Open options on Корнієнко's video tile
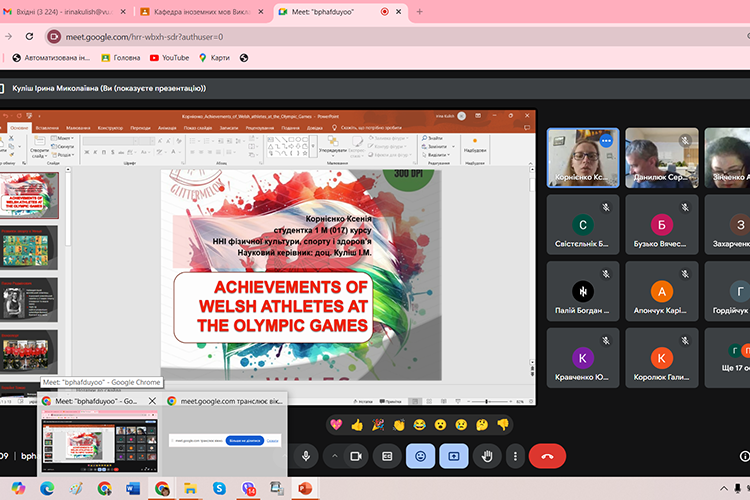The height and width of the screenshot is (500, 750). [606, 142]
